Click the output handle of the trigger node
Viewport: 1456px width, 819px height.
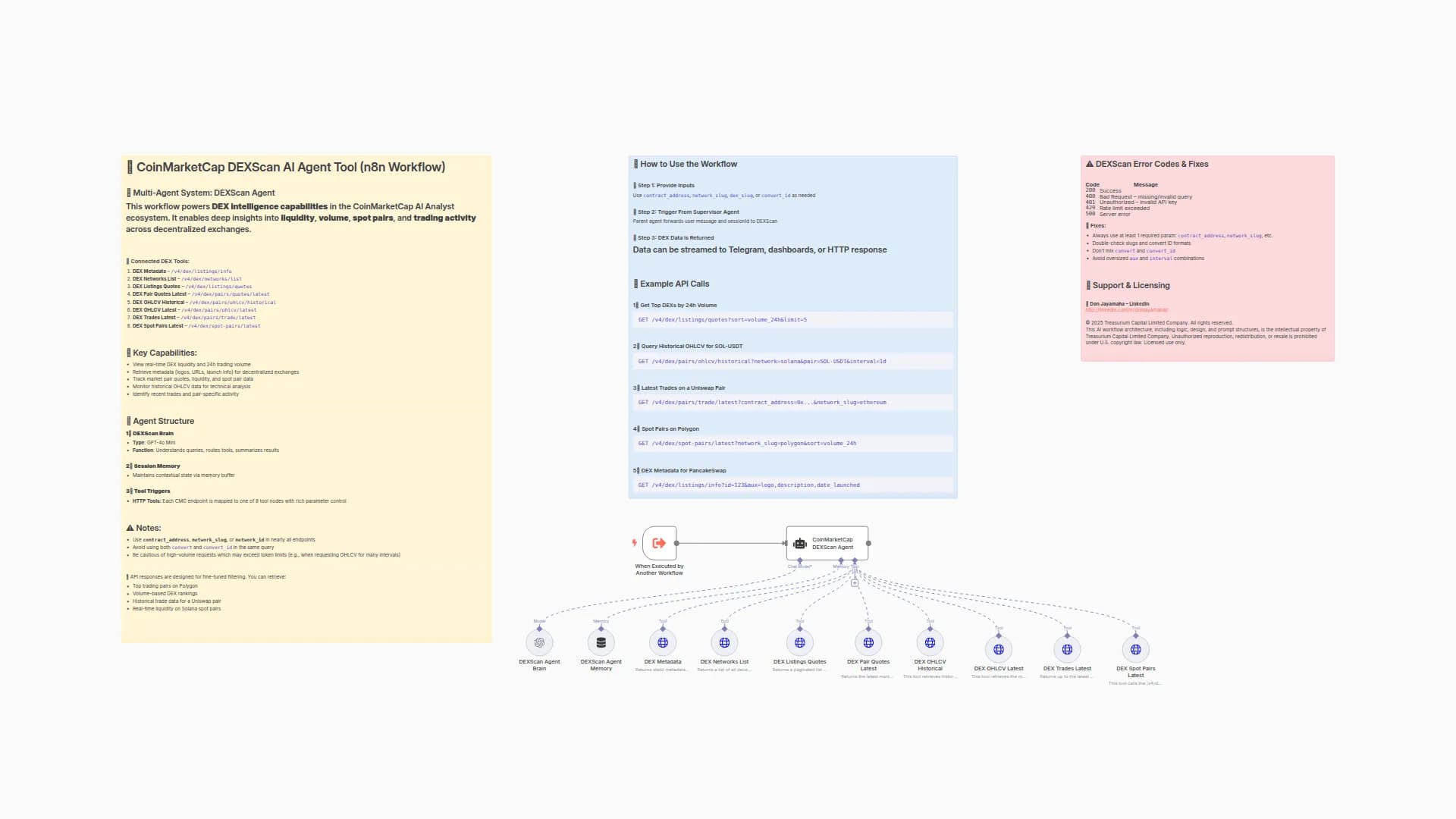676,543
